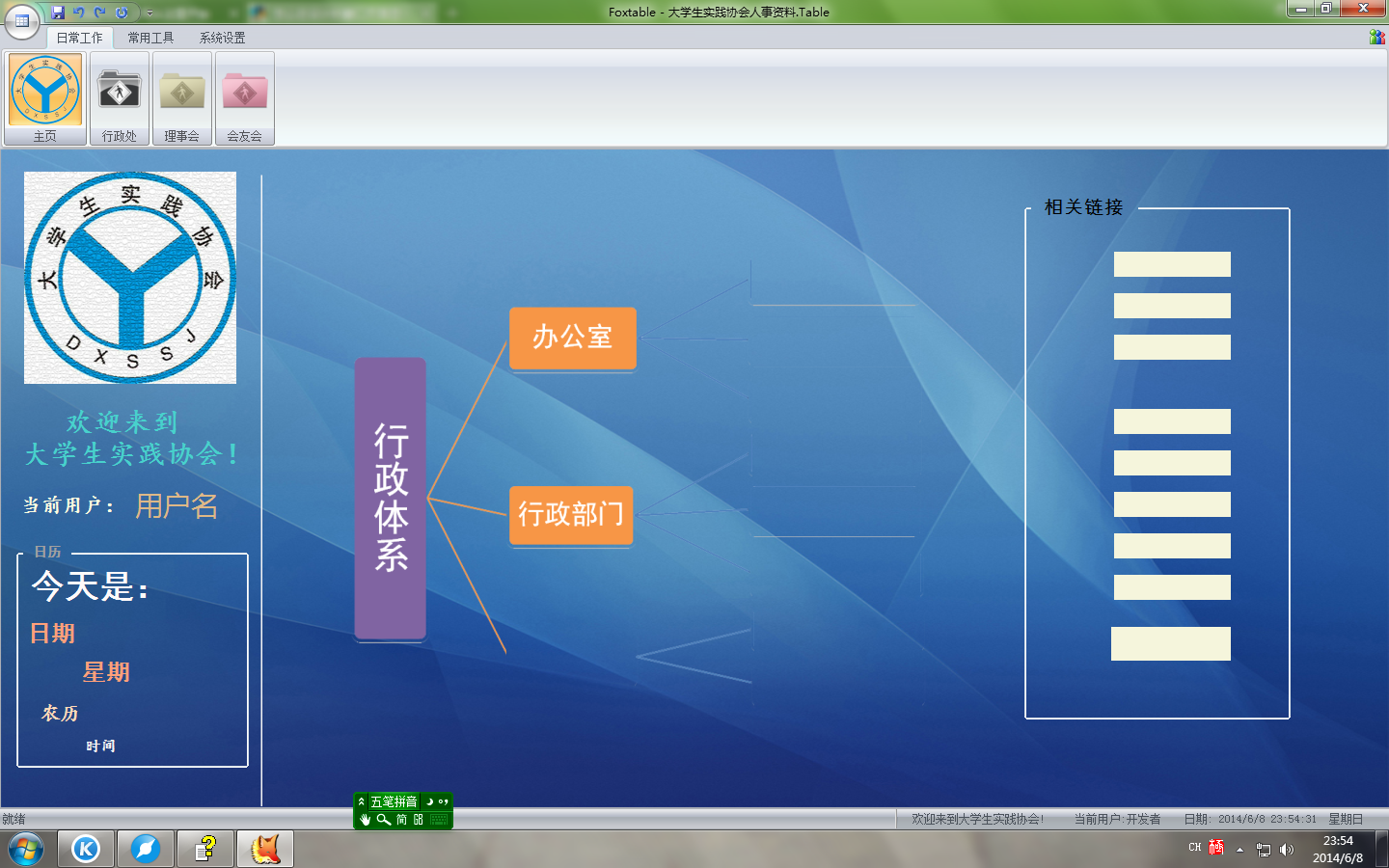Toggle the IME soft keyboard button
1389x868 pixels.
click(x=439, y=820)
